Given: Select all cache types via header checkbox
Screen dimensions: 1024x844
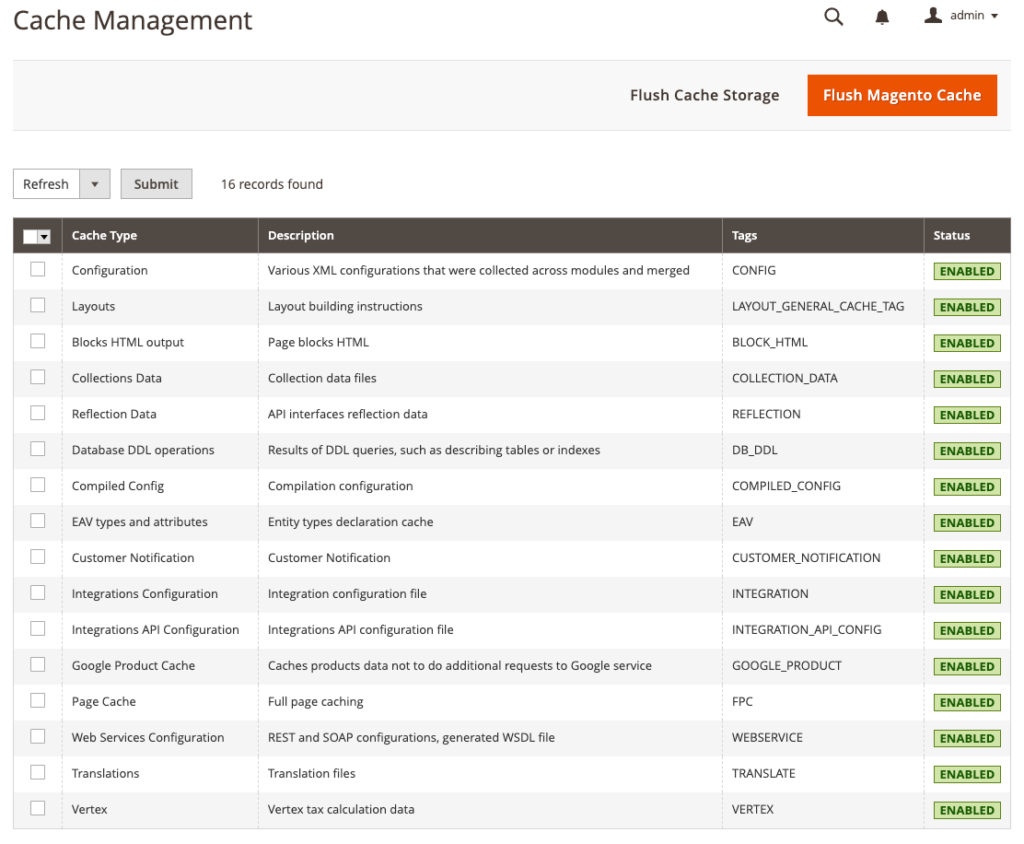Looking at the screenshot, I should point(31,236).
